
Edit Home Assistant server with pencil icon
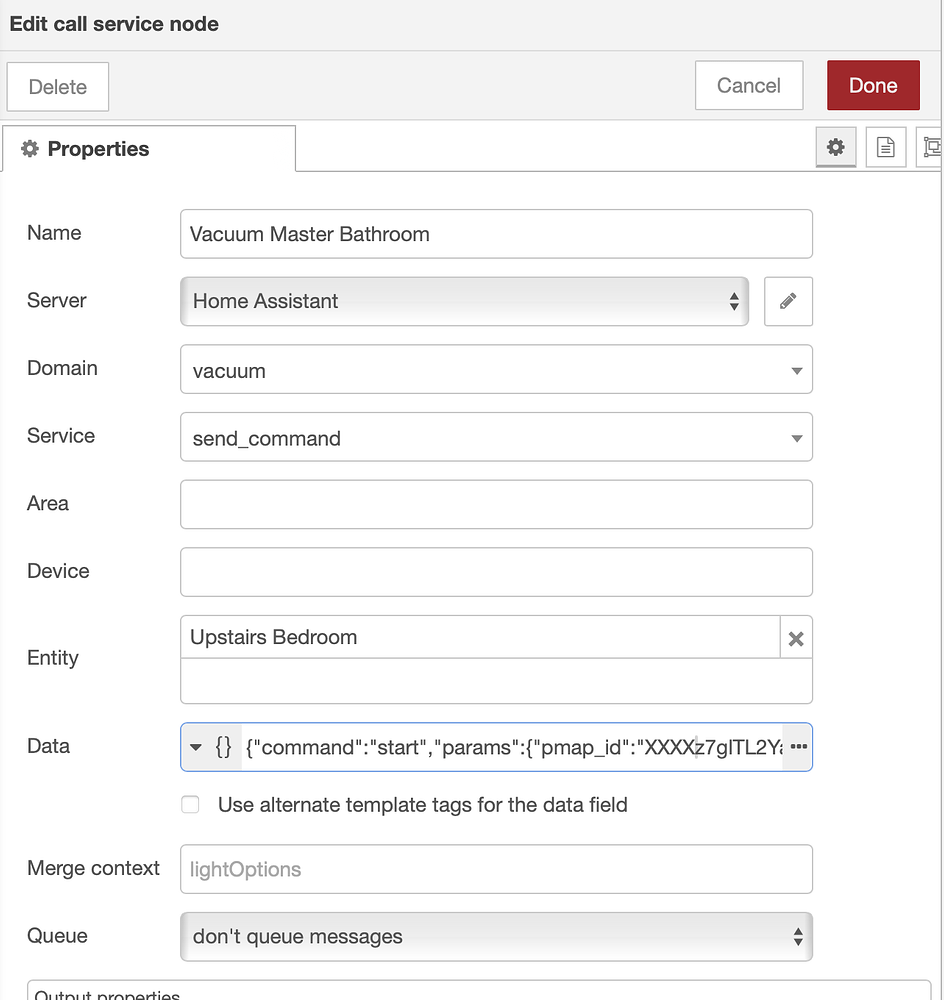(788, 301)
